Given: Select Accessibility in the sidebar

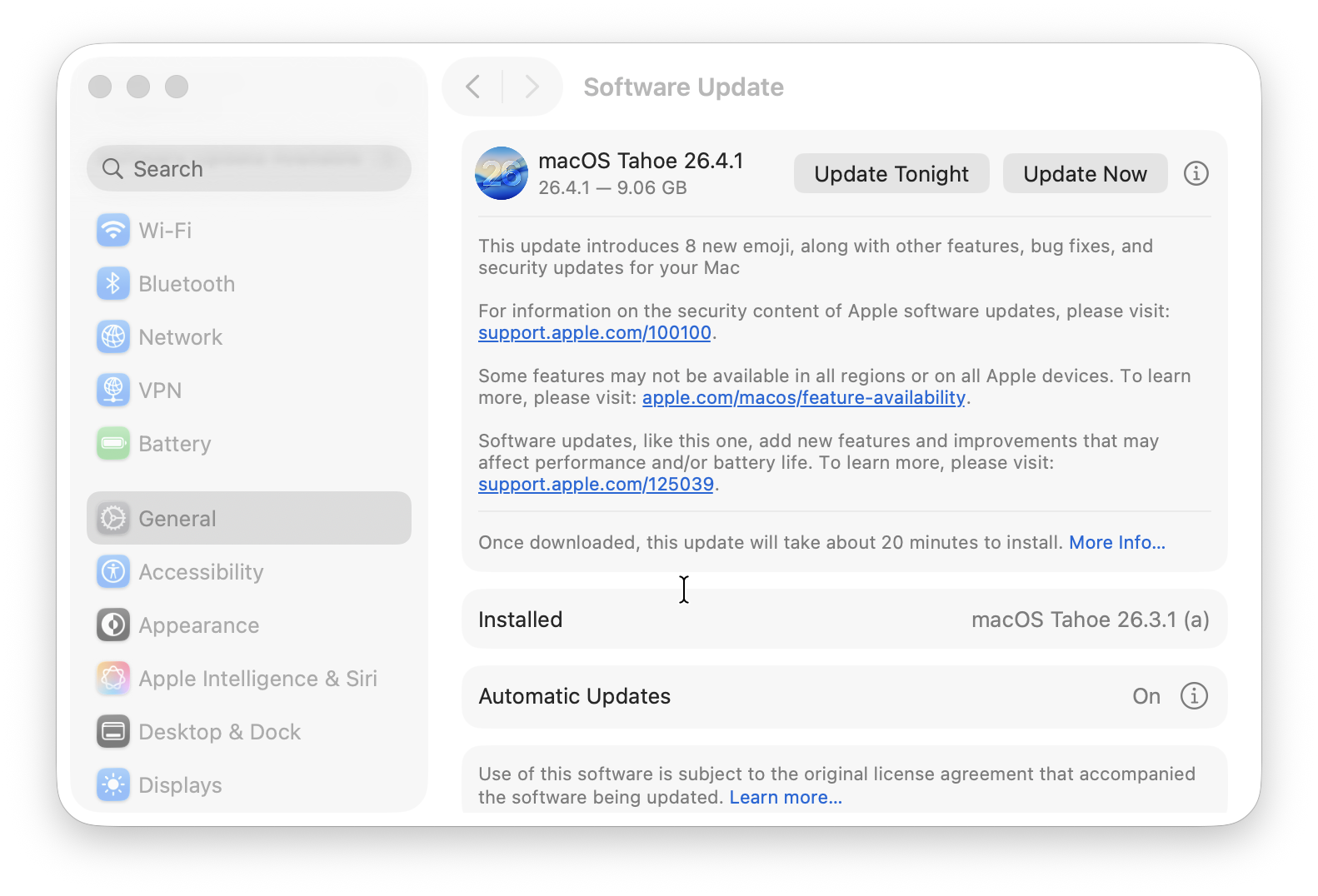Looking at the screenshot, I should (249, 572).
